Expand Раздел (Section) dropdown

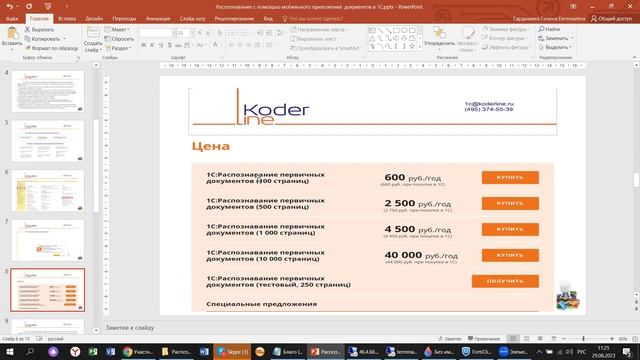118,48
